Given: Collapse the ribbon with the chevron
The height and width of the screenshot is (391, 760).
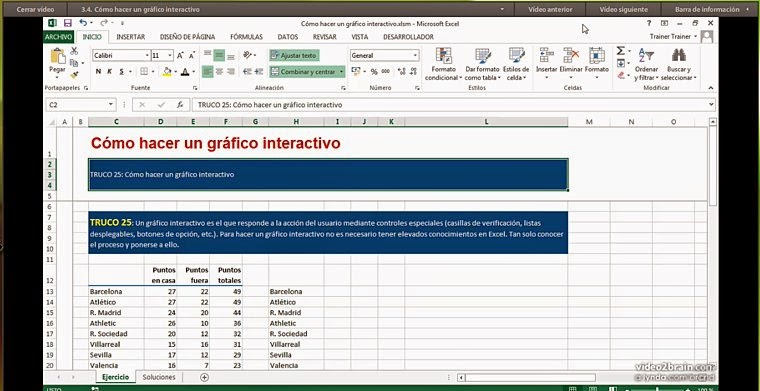Looking at the screenshot, I should click(711, 88).
